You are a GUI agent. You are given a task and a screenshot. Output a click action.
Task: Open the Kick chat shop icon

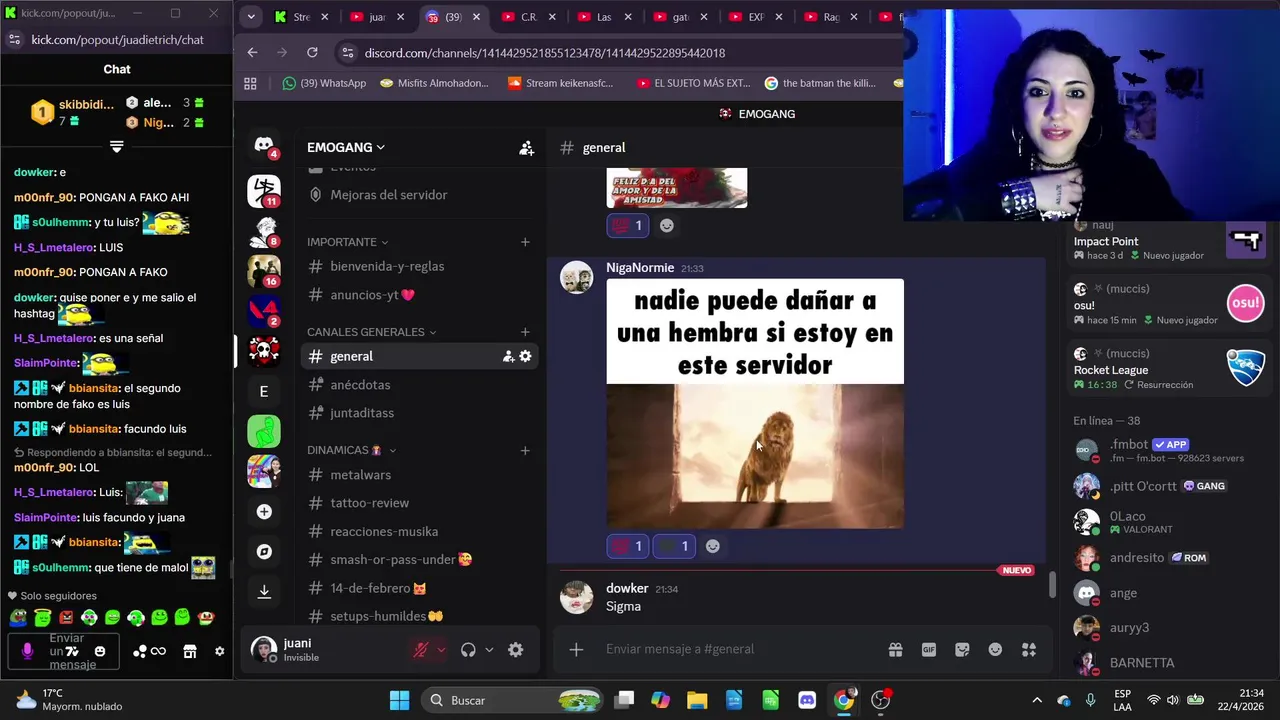pyautogui.click(x=189, y=652)
